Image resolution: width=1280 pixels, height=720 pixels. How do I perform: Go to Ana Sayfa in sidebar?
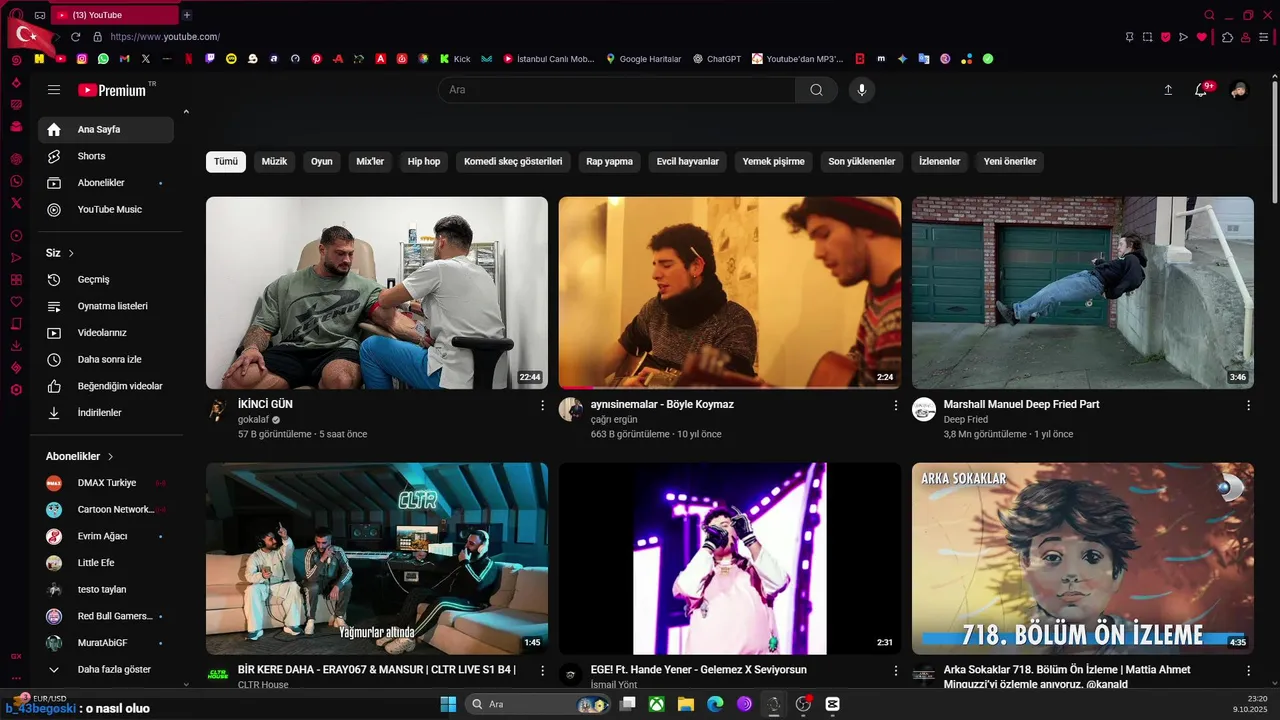[106, 129]
